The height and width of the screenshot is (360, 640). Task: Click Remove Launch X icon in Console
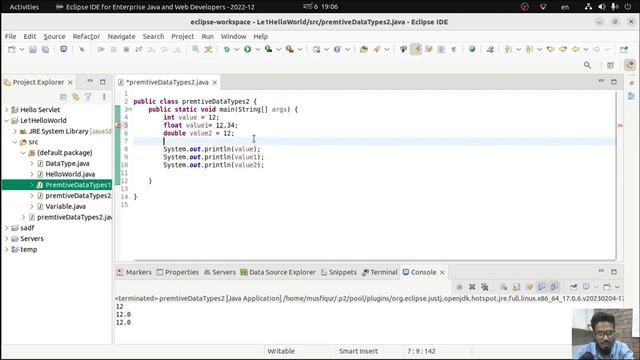[472, 287]
